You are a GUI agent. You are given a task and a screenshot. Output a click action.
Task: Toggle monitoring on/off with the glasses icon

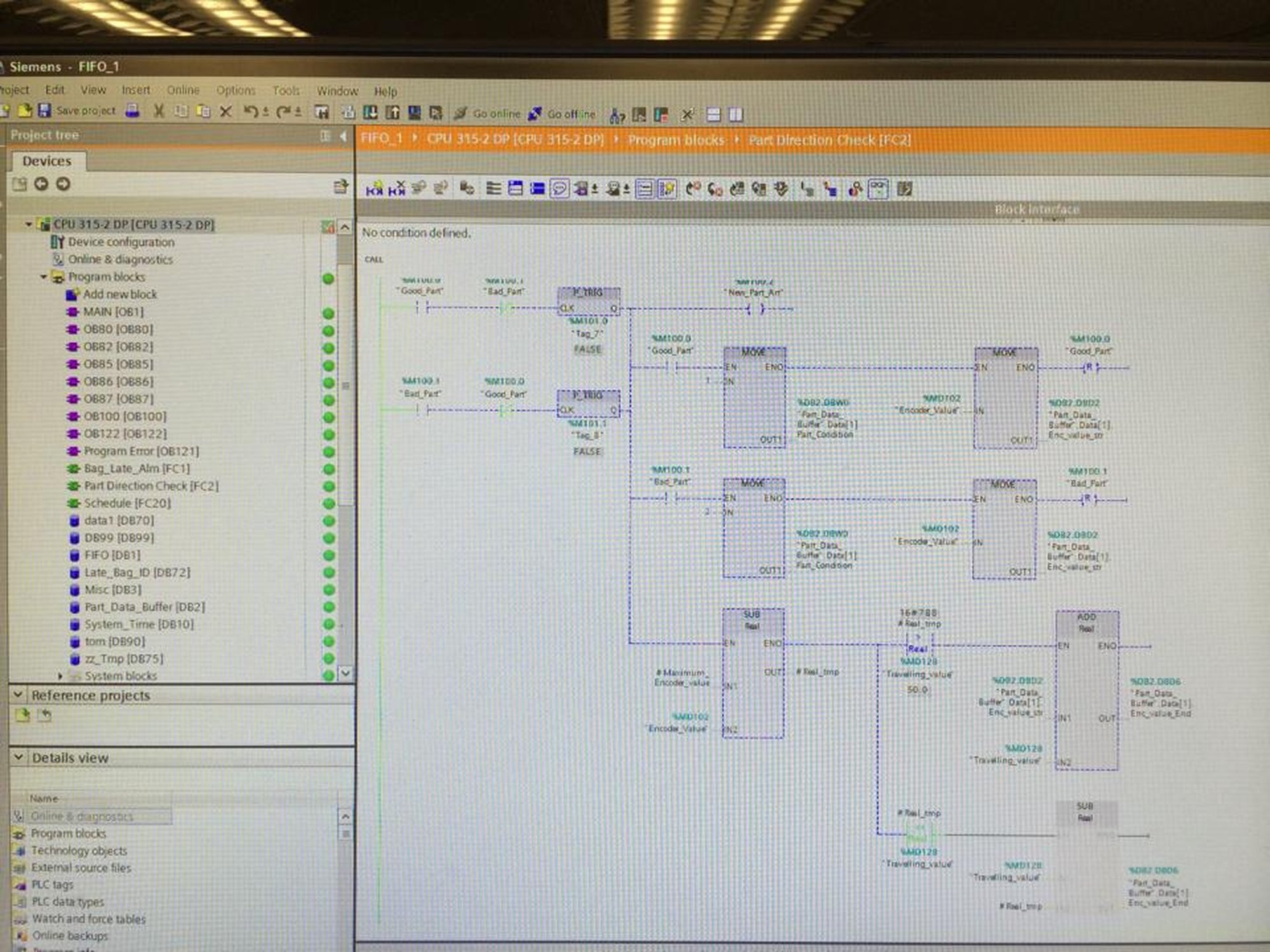tap(878, 188)
